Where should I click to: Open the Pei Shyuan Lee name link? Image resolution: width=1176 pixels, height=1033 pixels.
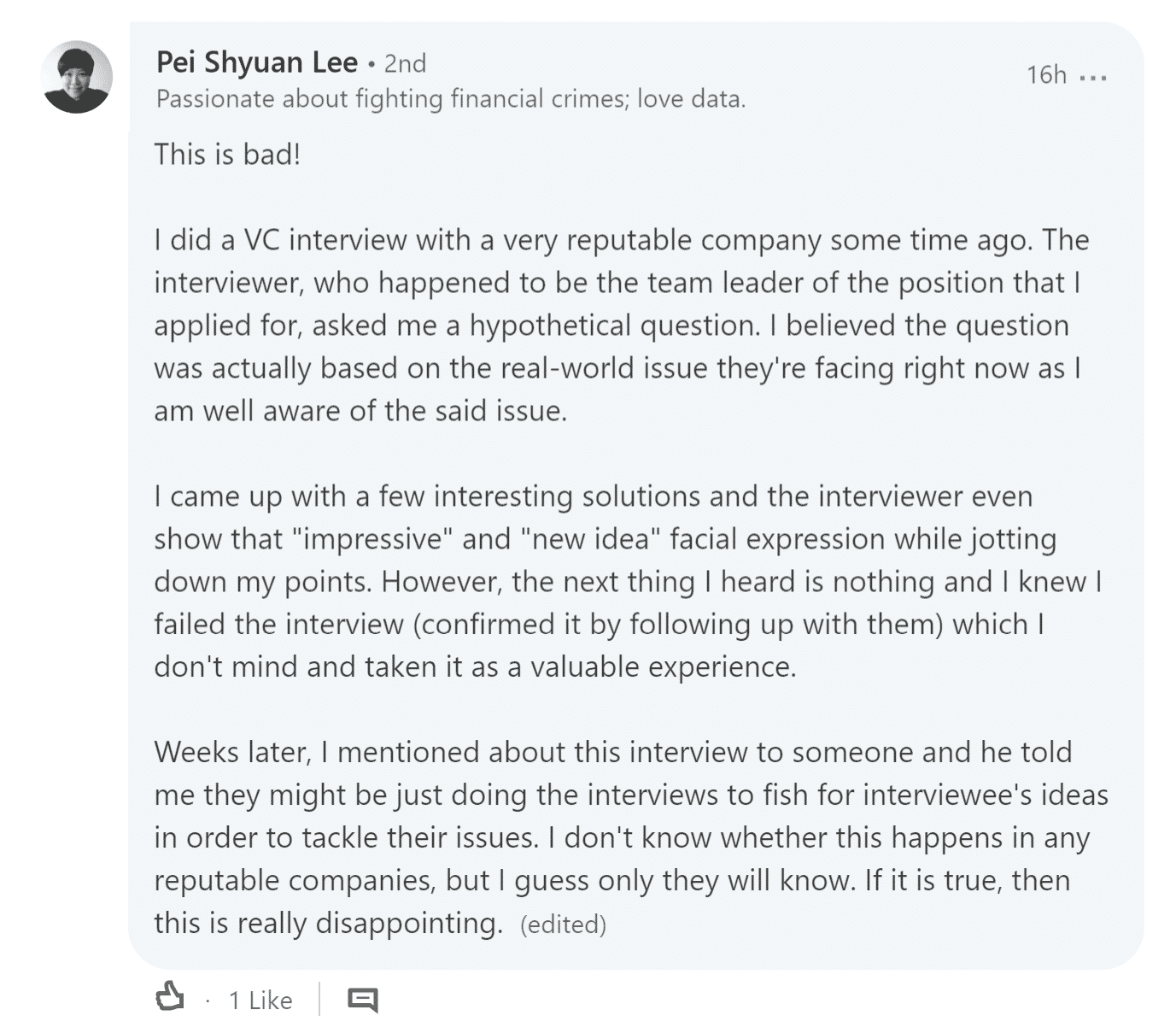coord(257,62)
